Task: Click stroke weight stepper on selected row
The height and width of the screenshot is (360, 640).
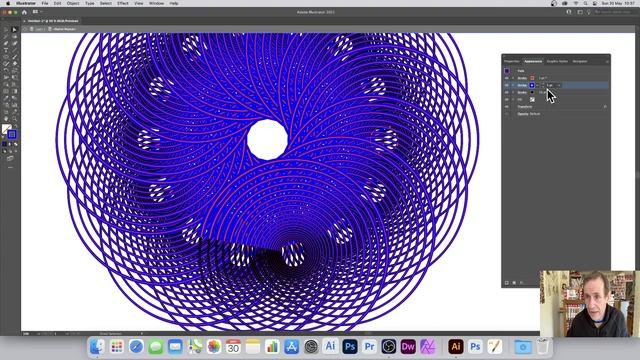Action: coord(543,85)
